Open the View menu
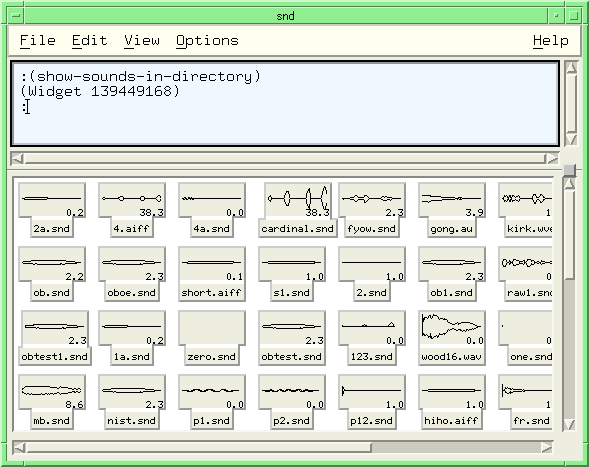 pos(142,41)
